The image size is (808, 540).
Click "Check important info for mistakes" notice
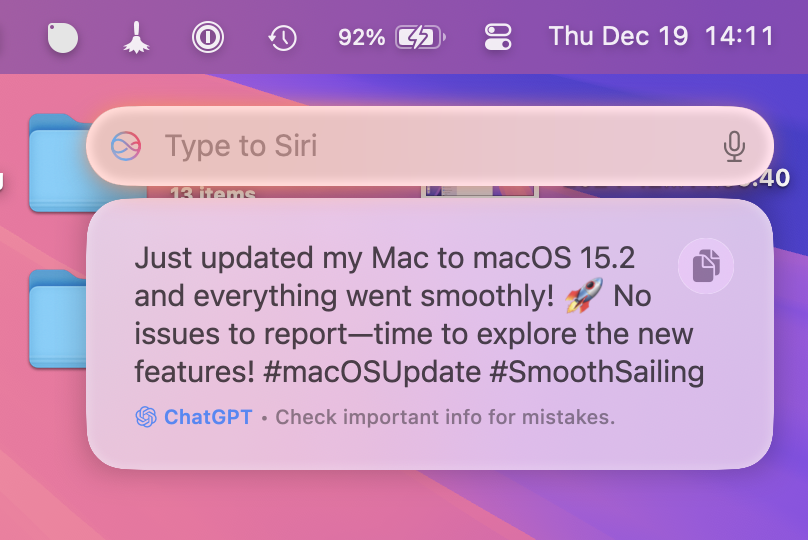pos(445,417)
